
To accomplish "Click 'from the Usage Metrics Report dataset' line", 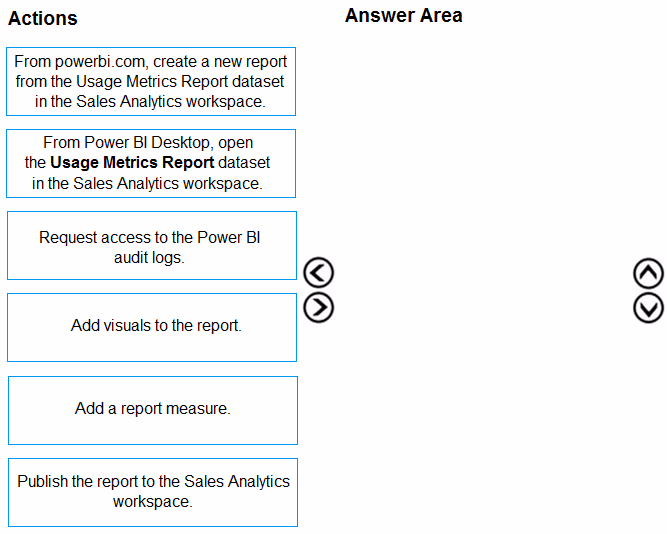I will 150,81.
